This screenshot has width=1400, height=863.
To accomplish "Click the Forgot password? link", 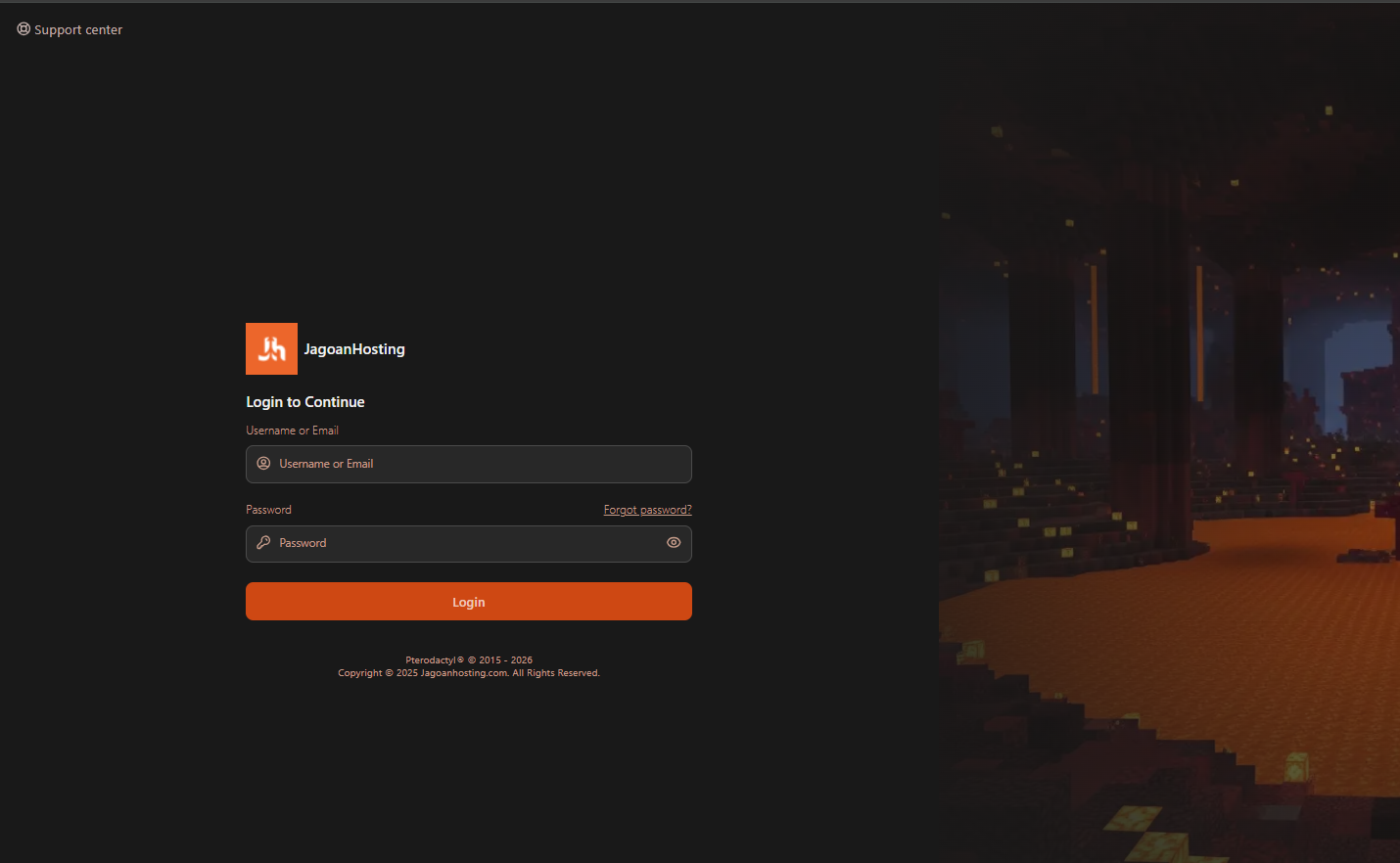I will coord(647,509).
